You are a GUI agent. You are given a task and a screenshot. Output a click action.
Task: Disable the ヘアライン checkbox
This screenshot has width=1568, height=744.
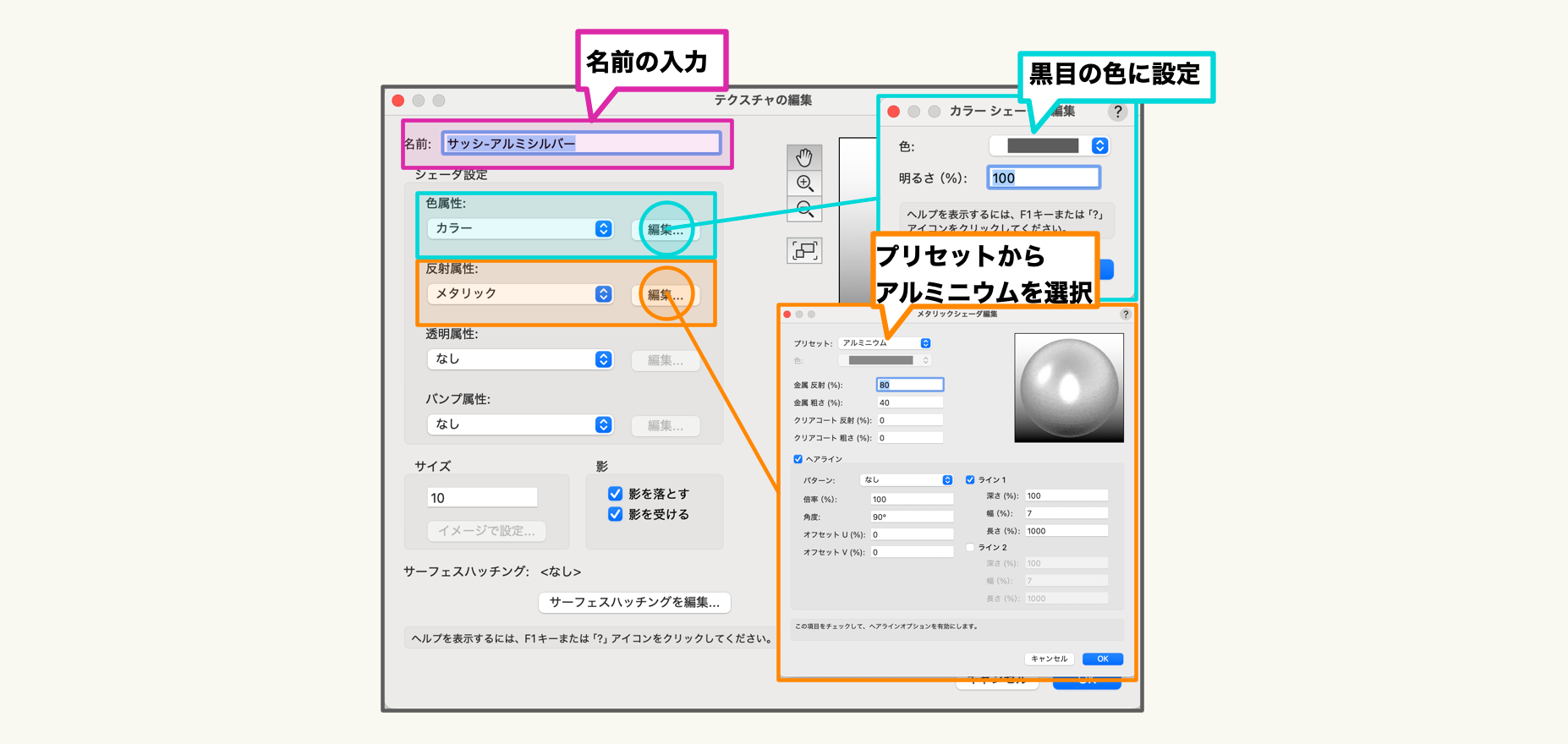[x=798, y=459]
